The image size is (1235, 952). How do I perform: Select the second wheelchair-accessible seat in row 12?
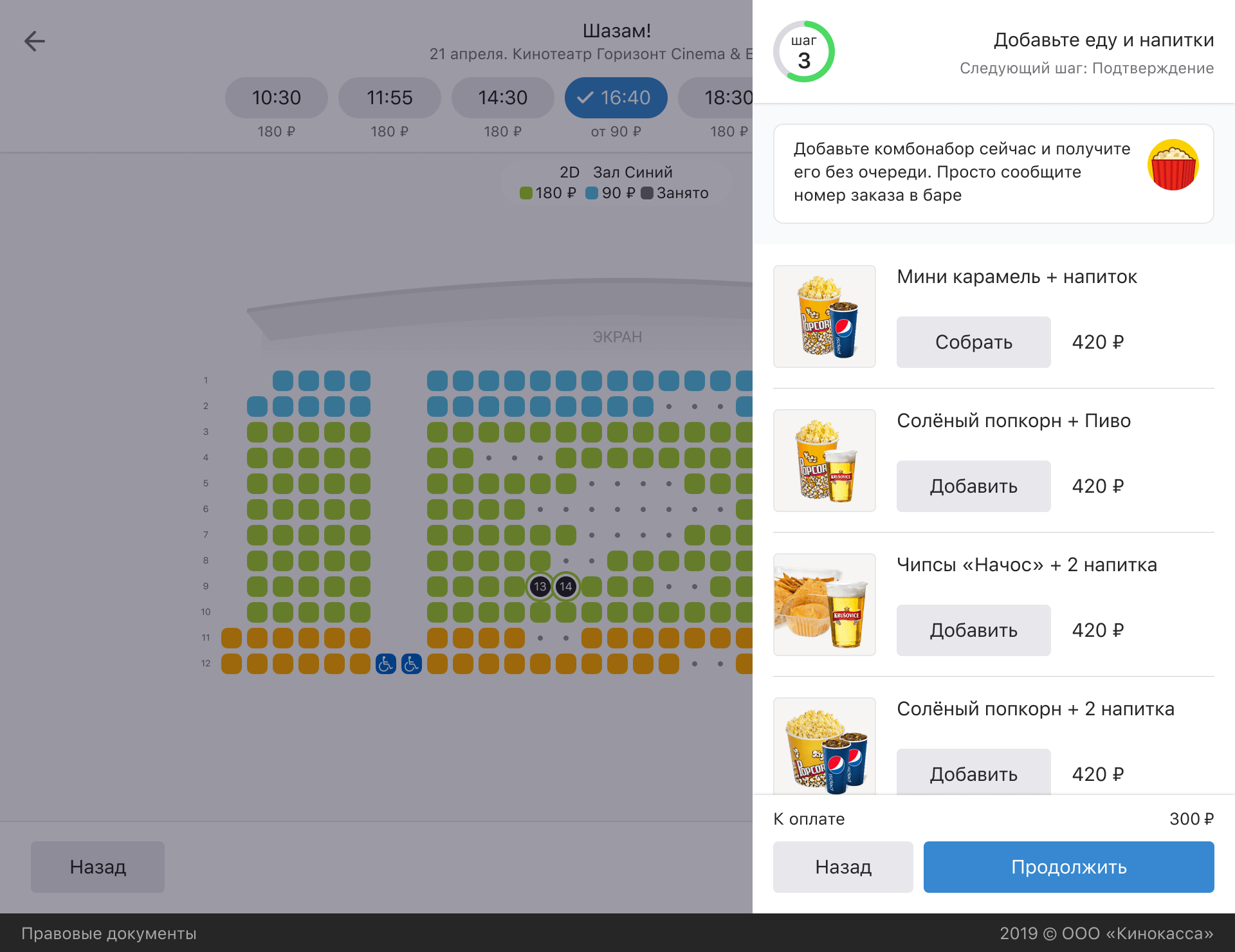[412, 663]
